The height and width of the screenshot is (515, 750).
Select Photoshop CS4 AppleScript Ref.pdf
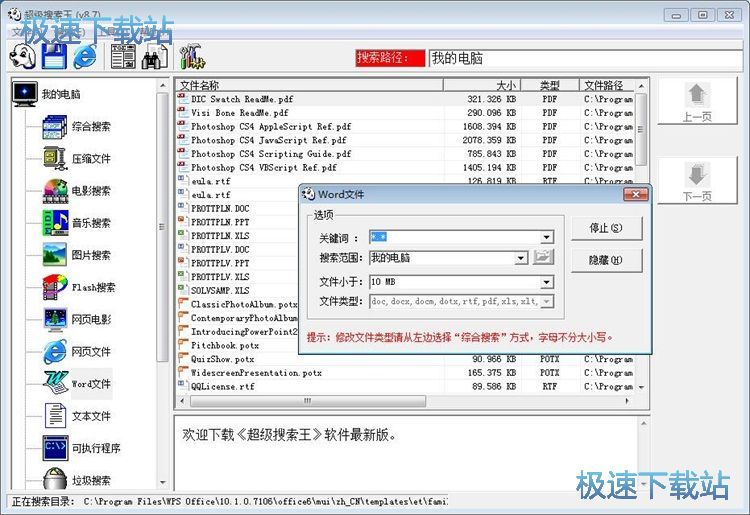(x=406, y=127)
